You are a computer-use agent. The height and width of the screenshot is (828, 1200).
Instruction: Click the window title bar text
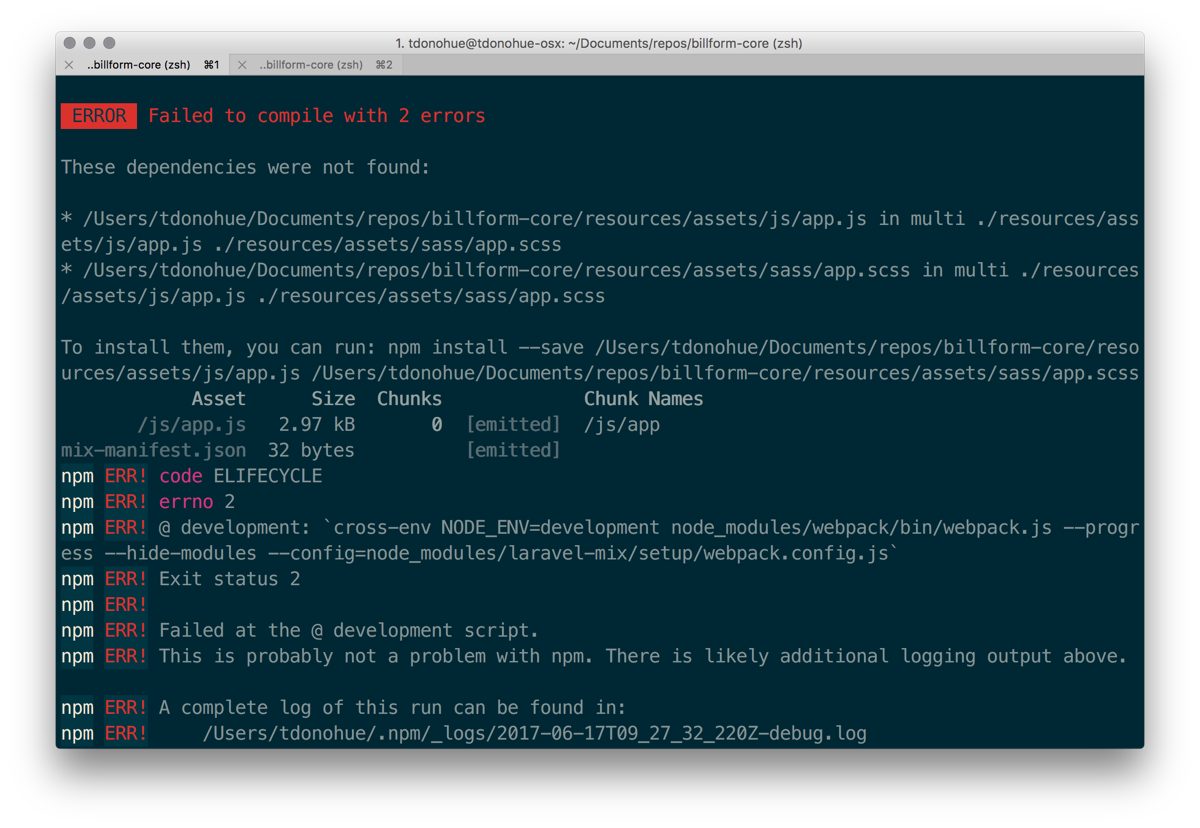599,43
